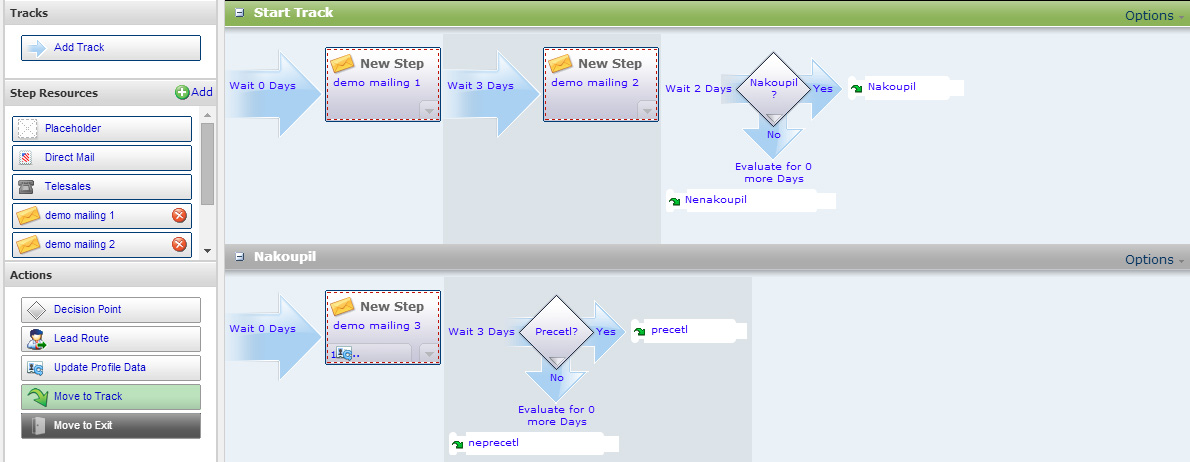Select the Nakoupil? decision diamond
Image resolution: width=1190 pixels, height=462 pixels.
[773, 88]
